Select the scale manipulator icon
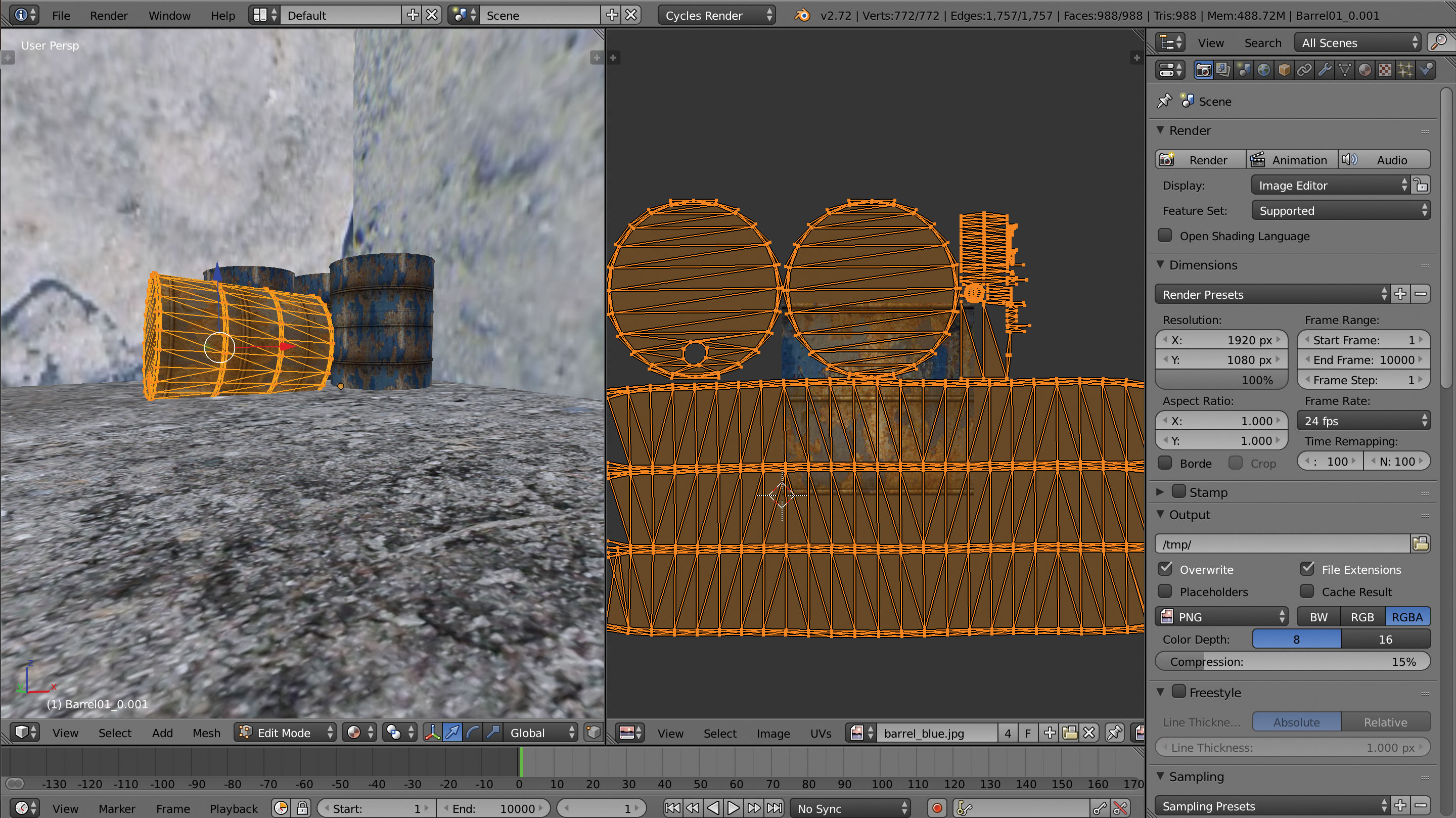1456x818 pixels. coord(493,733)
